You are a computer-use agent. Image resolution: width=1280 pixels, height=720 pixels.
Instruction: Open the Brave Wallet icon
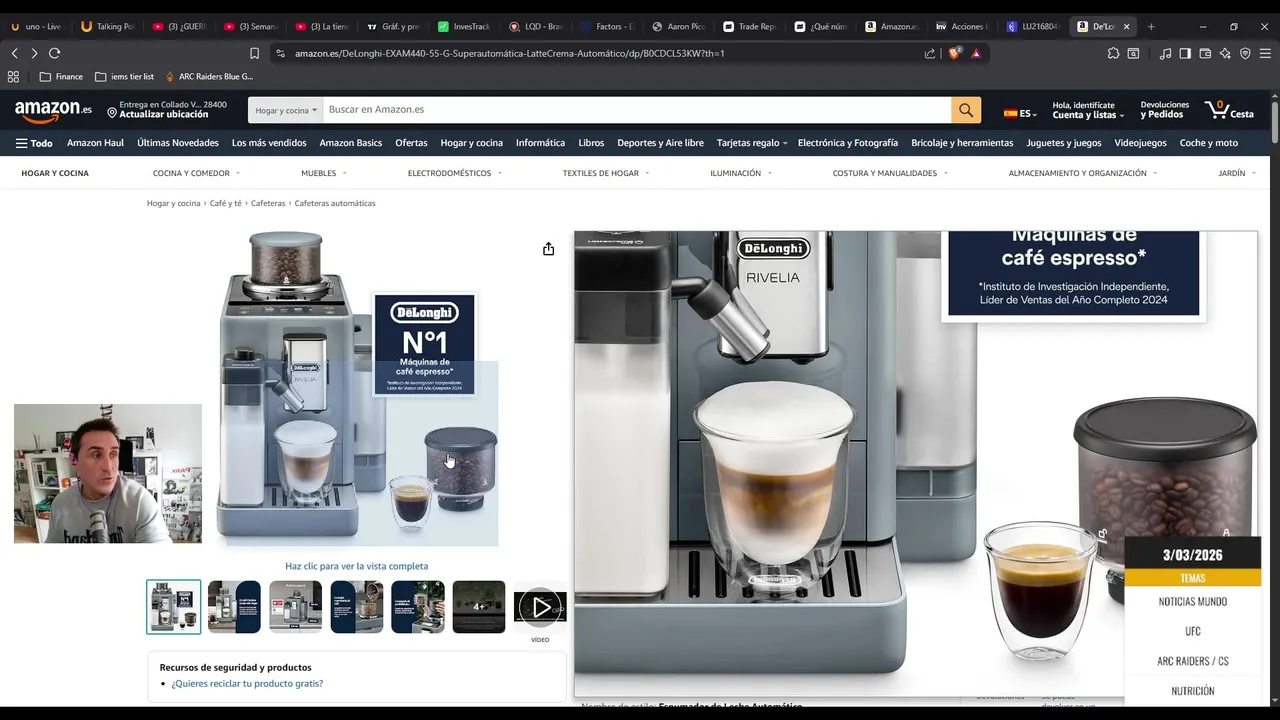[x=1205, y=53]
